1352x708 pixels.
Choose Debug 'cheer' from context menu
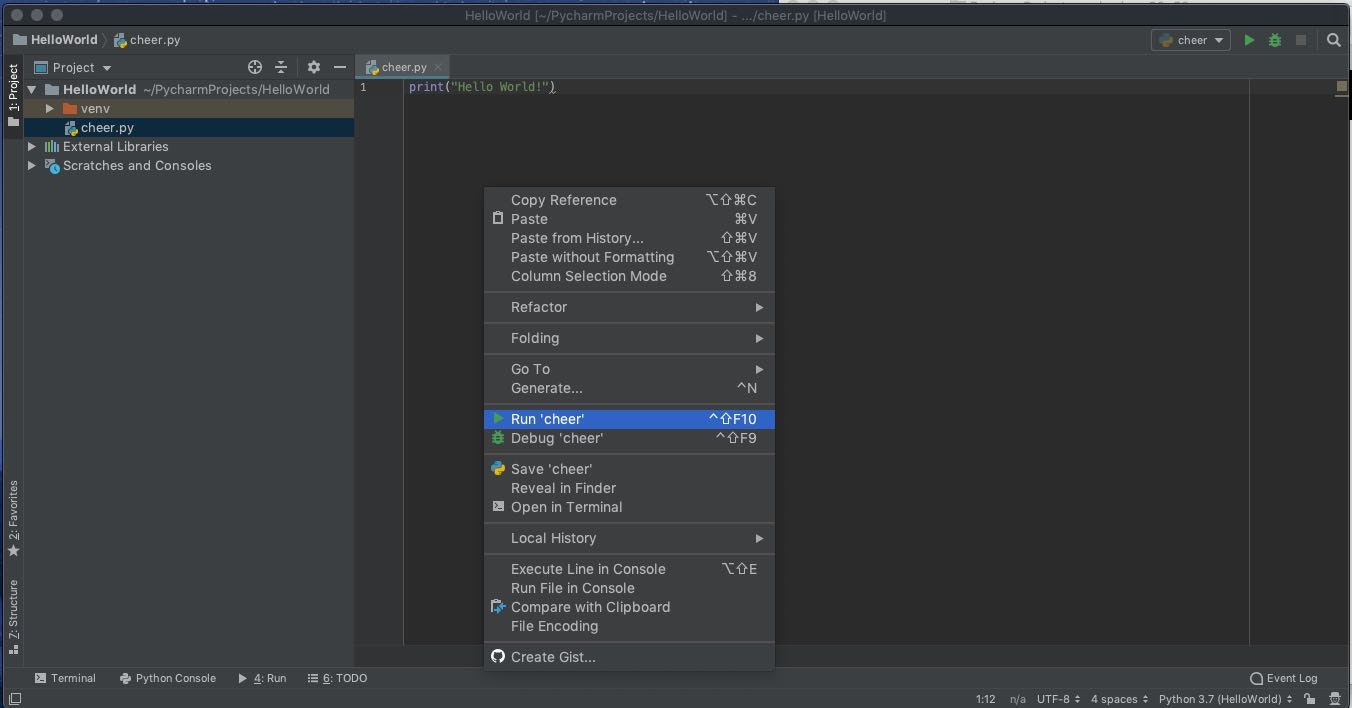pos(629,438)
